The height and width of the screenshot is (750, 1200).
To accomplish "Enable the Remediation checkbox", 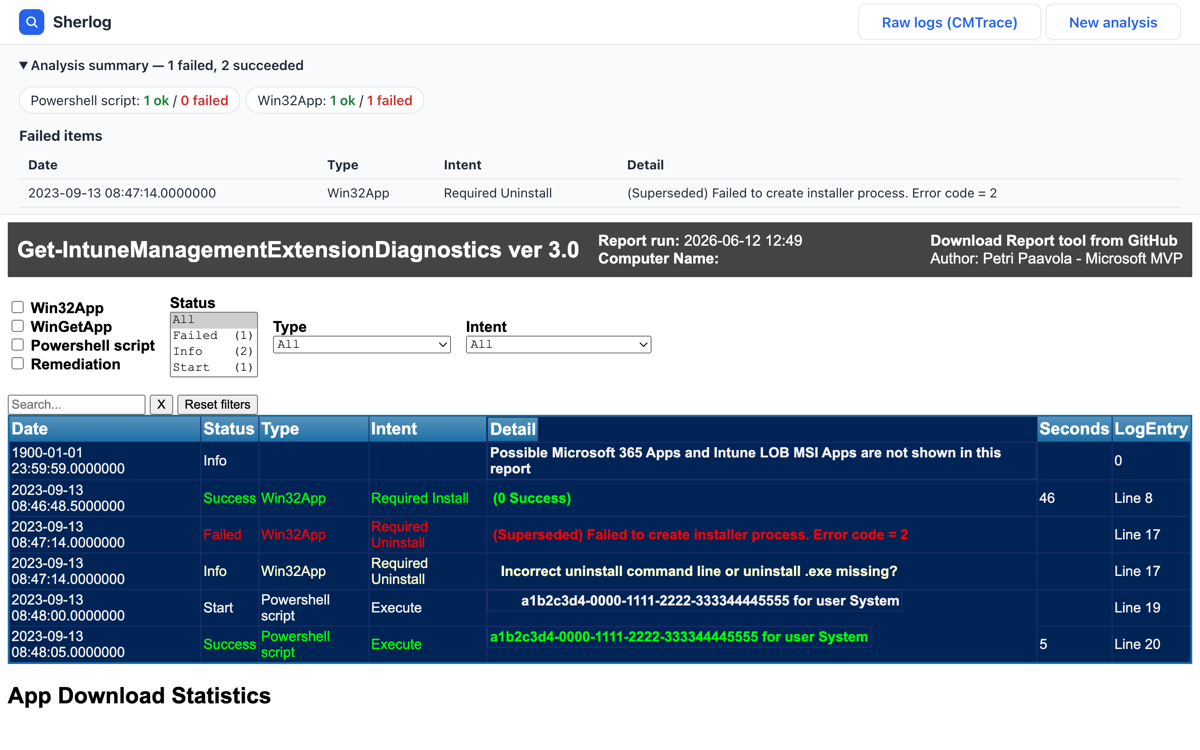I will click(x=17, y=364).
